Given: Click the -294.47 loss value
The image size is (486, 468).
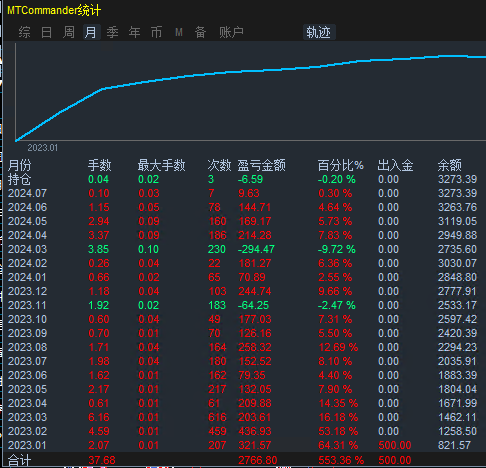Looking at the screenshot, I should [x=256, y=249].
